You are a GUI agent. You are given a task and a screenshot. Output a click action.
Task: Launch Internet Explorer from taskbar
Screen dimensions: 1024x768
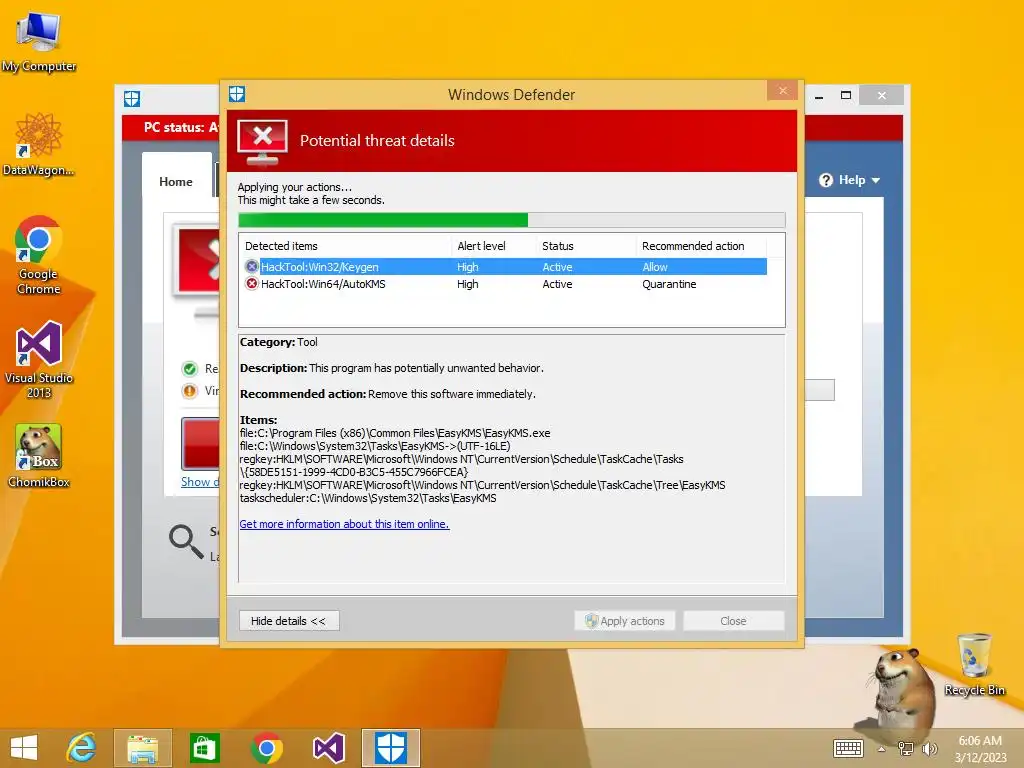82,748
